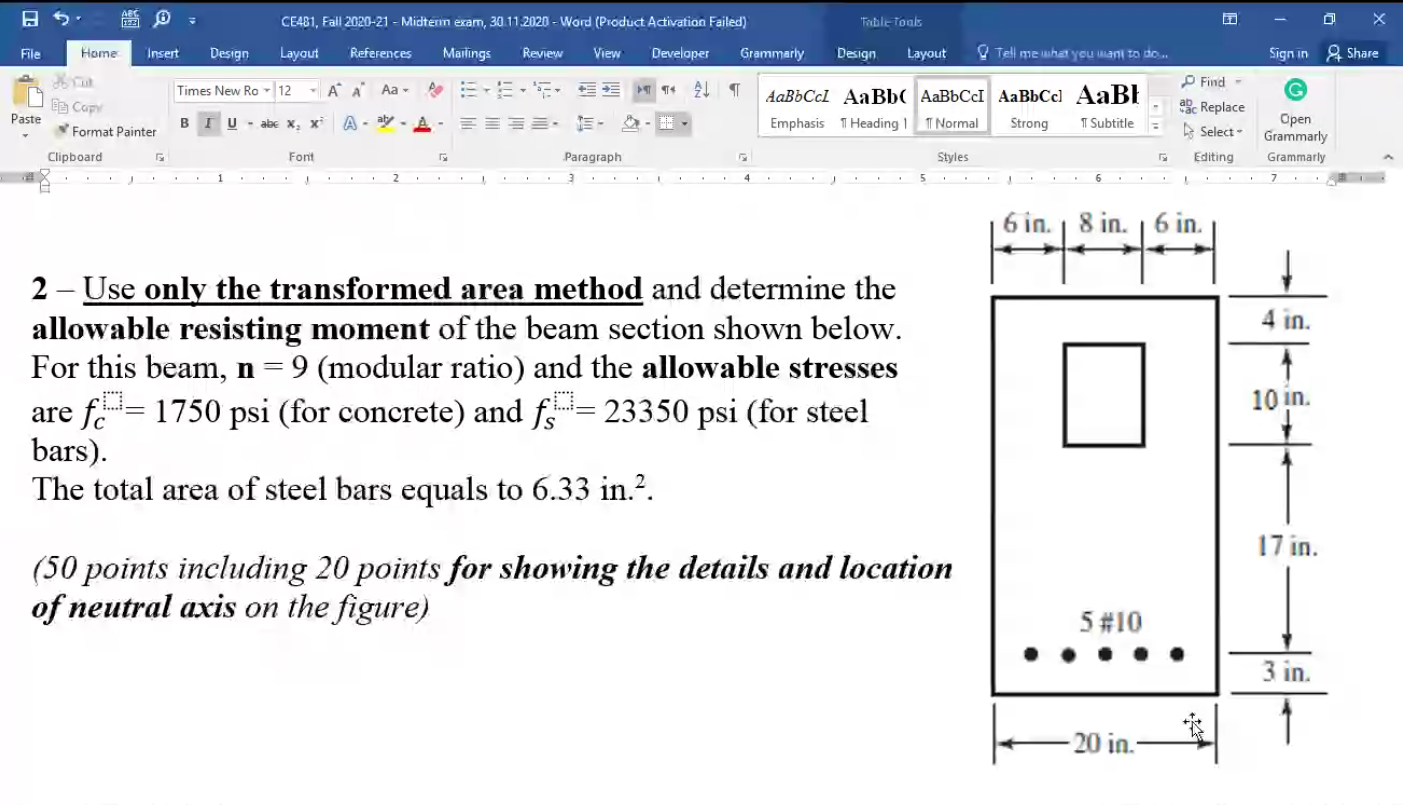Apply strikethrough to text
This screenshot has width=1403, height=805.
click(x=268, y=123)
